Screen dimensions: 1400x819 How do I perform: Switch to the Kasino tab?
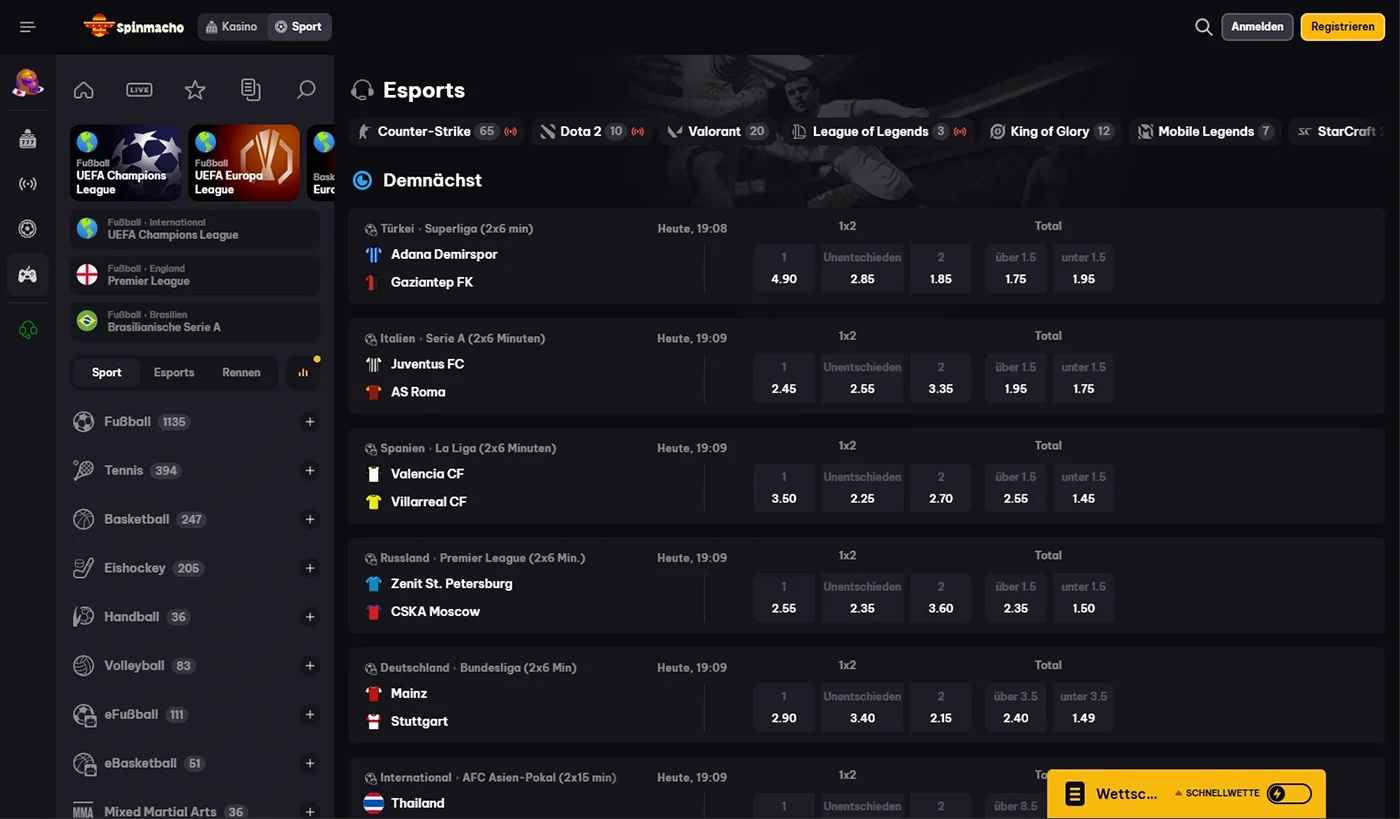click(x=232, y=27)
